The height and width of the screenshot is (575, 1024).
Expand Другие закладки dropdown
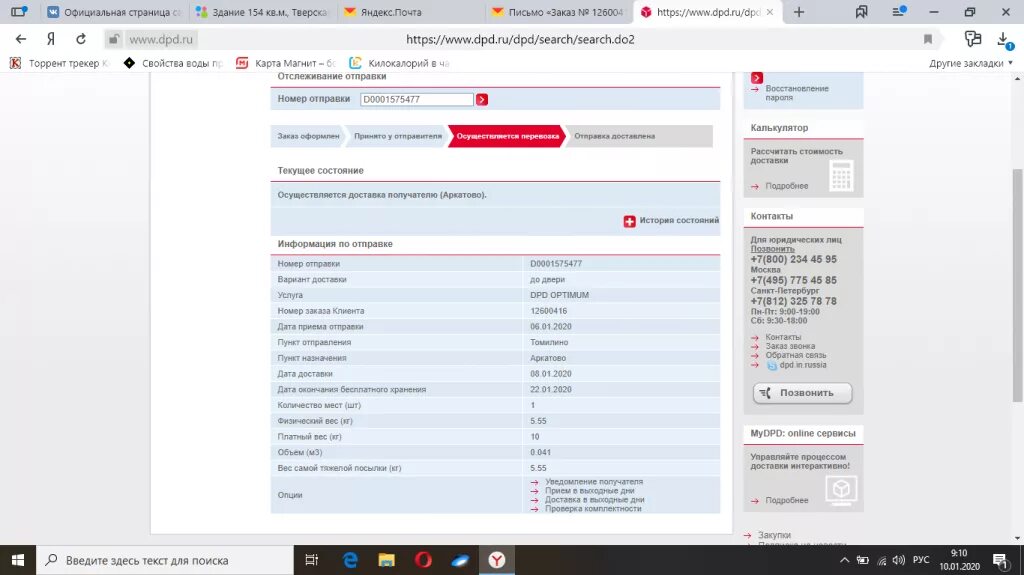click(x=970, y=63)
